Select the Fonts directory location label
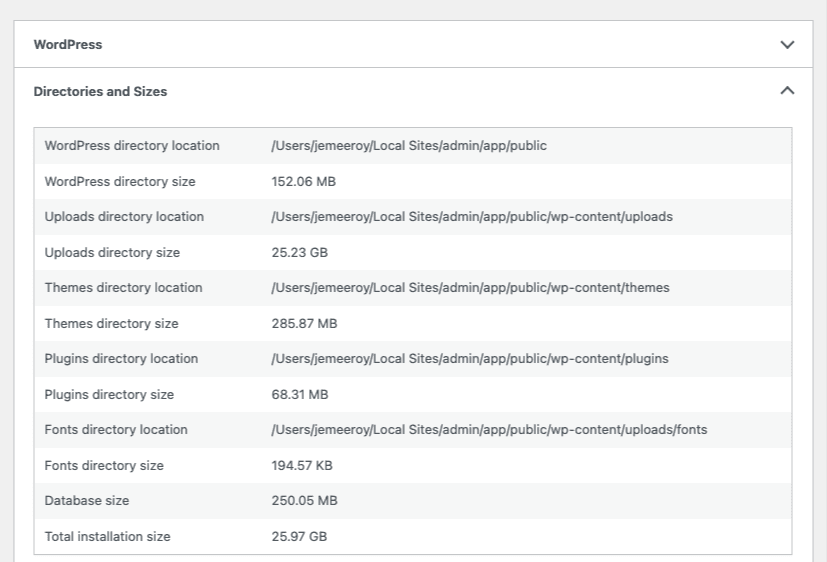The image size is (827, 562). click(x=116, y=430)
